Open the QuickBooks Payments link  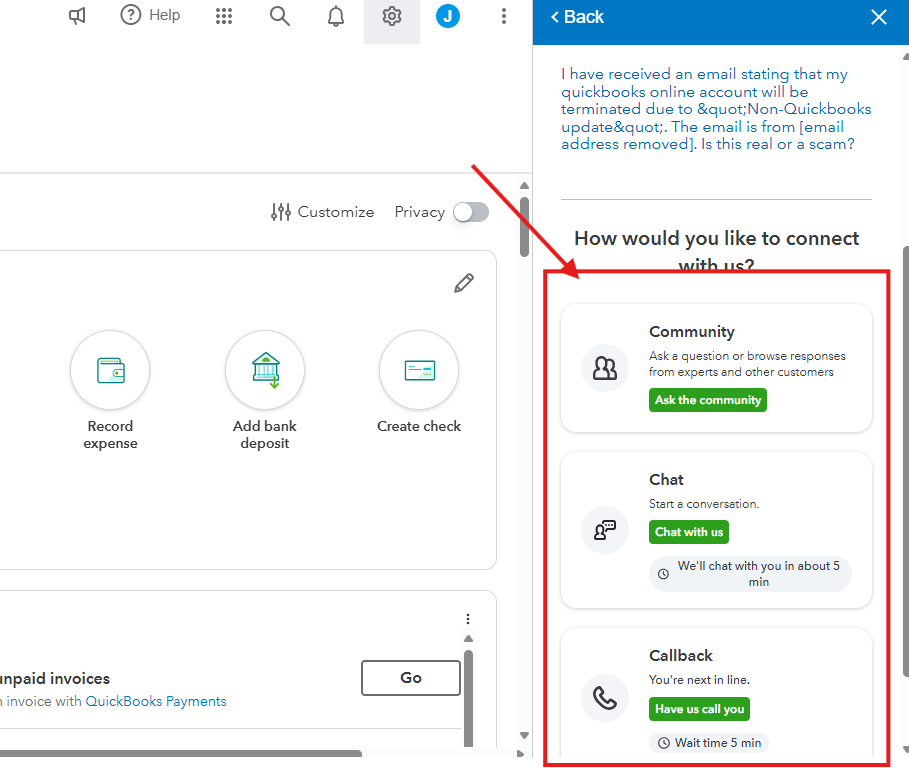coord(156,701)
